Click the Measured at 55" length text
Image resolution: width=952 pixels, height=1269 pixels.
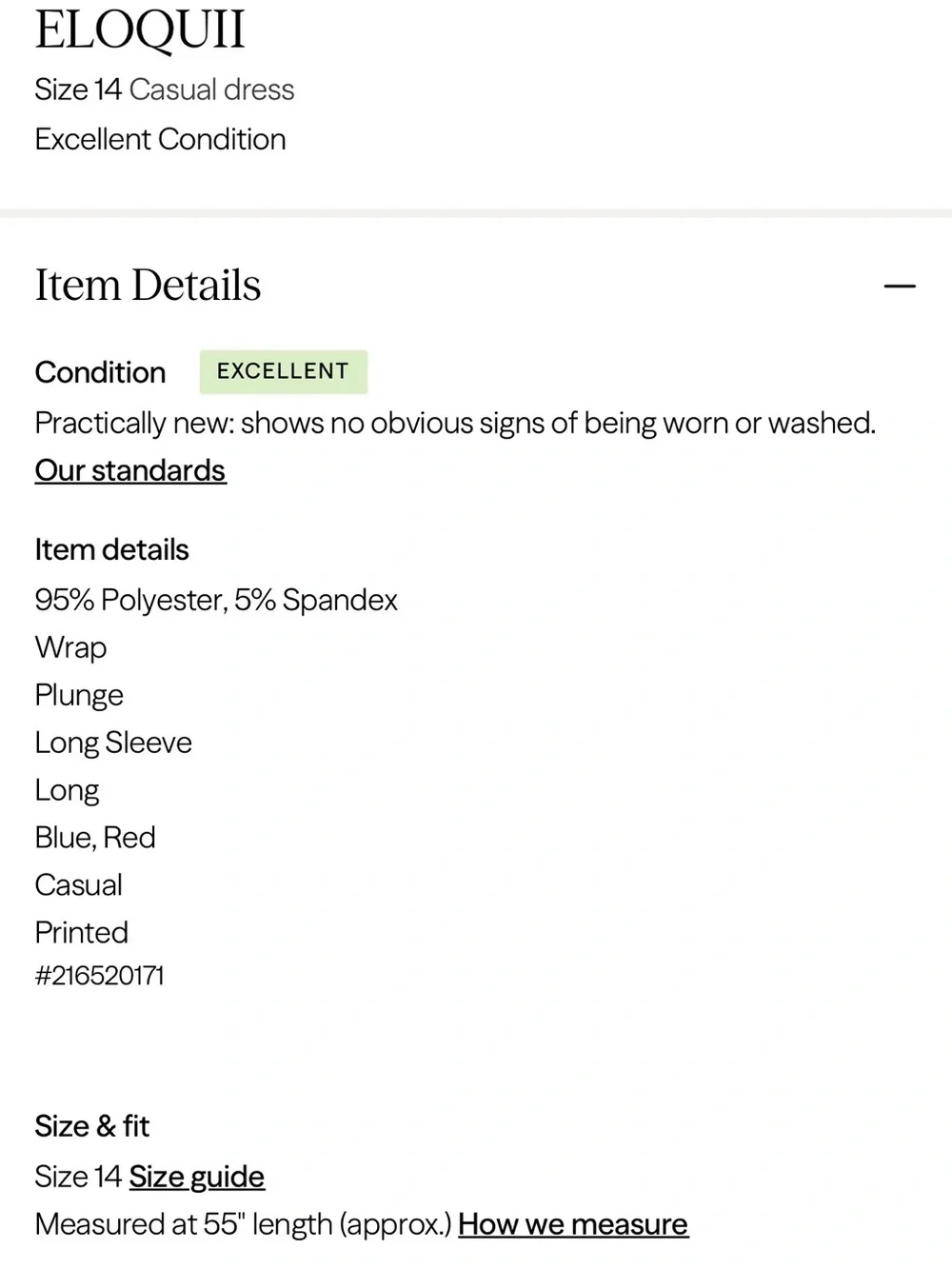243,1224
